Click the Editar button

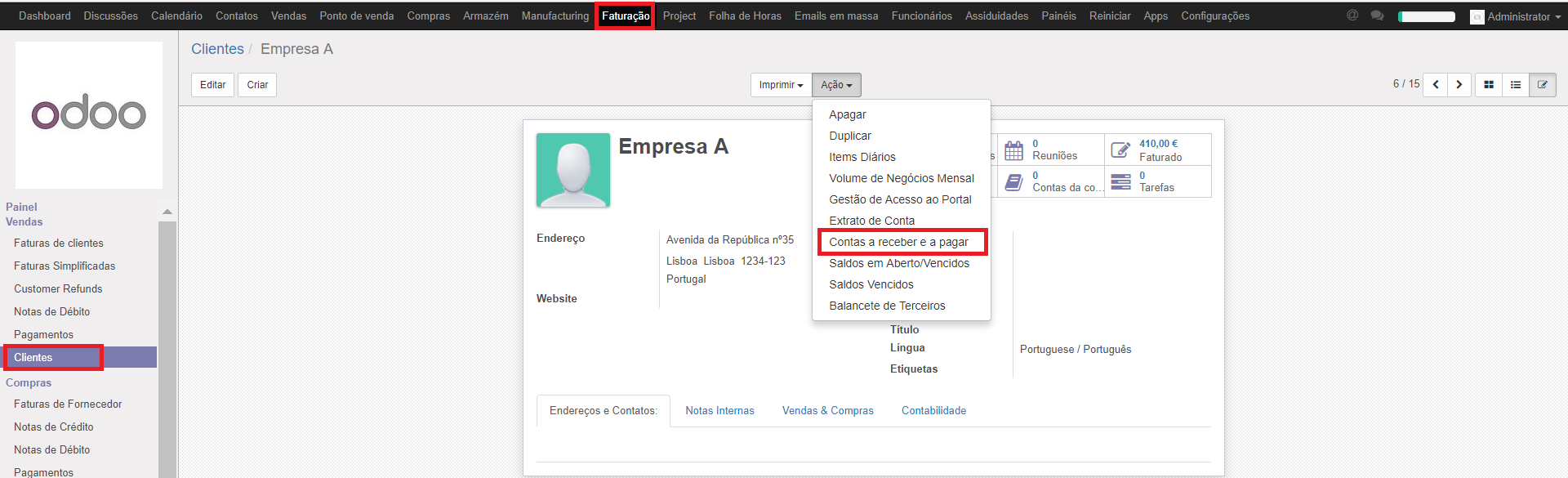point(212,85)
